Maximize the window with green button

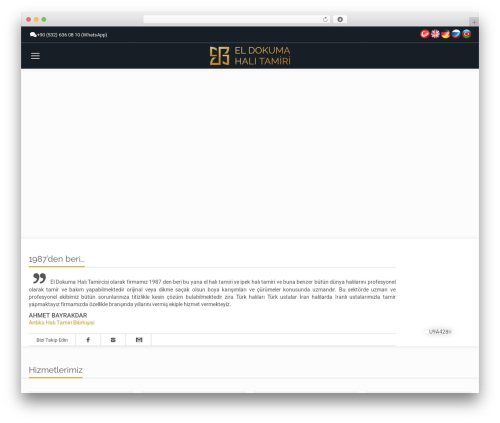pyautogui.click(x=44, y=19)
